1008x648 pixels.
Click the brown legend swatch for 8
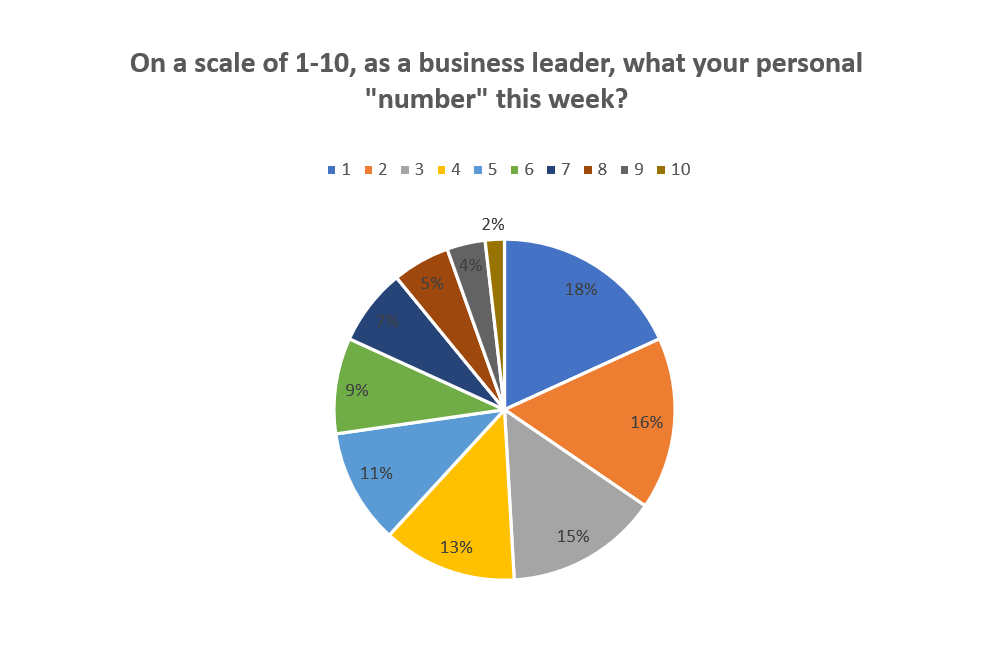pyautogui.click(x=588, y=170)
